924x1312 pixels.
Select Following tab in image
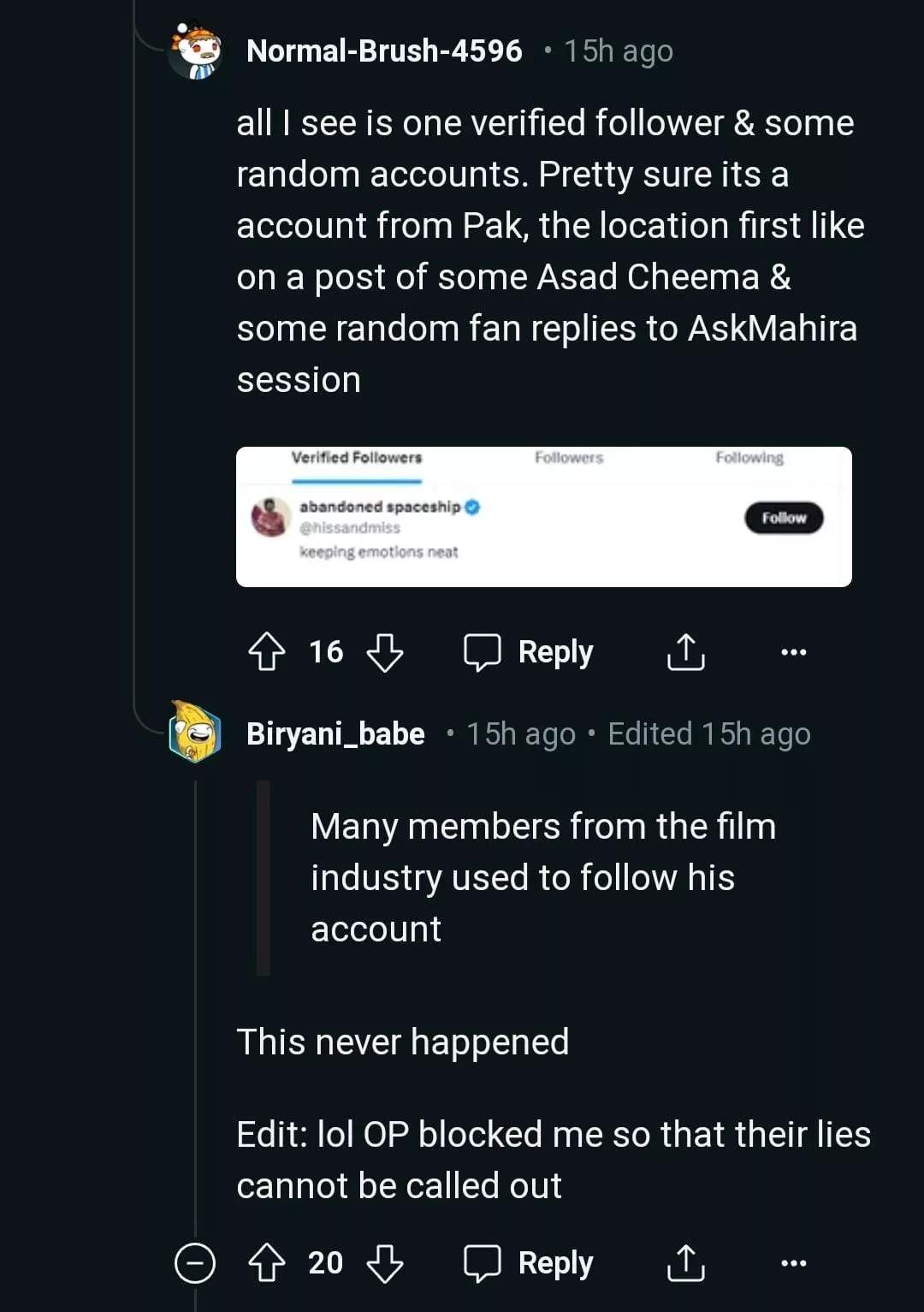(x=749, y=458)
